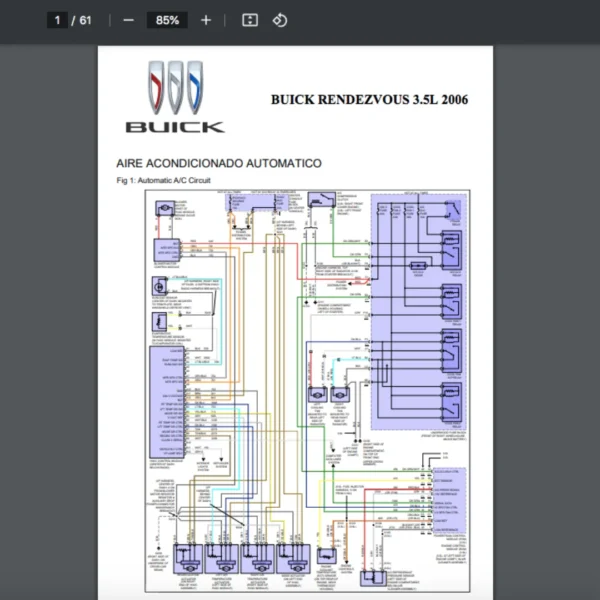Click the zoom out minus button
The image size is (600, 600).
[128, 20]
